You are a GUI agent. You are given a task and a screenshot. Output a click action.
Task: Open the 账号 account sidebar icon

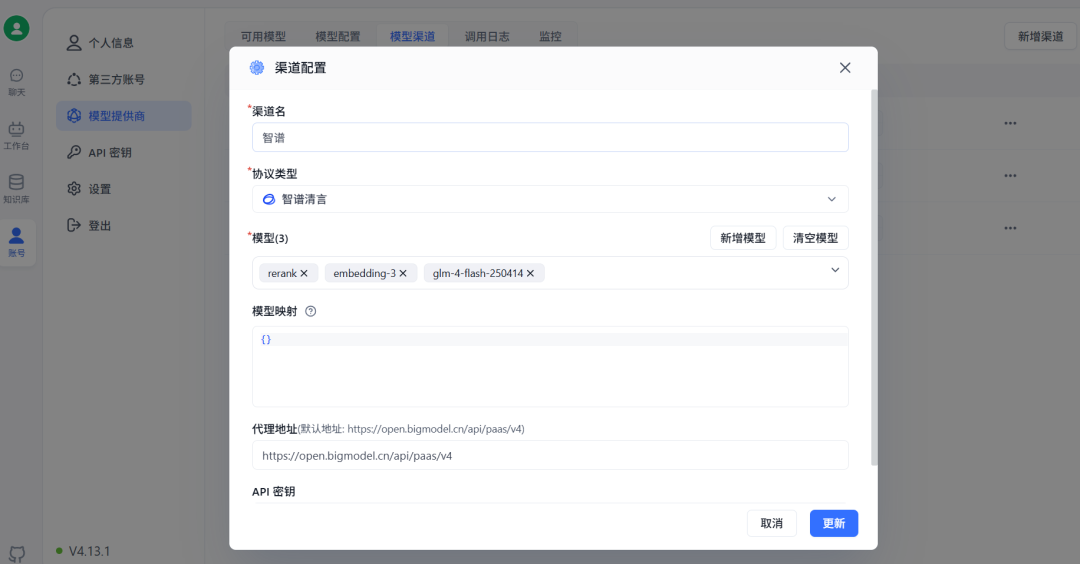pos(17,242)
